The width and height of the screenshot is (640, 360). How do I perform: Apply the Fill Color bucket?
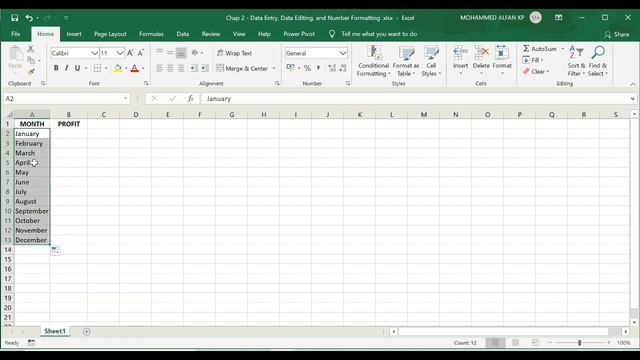pos(118,68)
